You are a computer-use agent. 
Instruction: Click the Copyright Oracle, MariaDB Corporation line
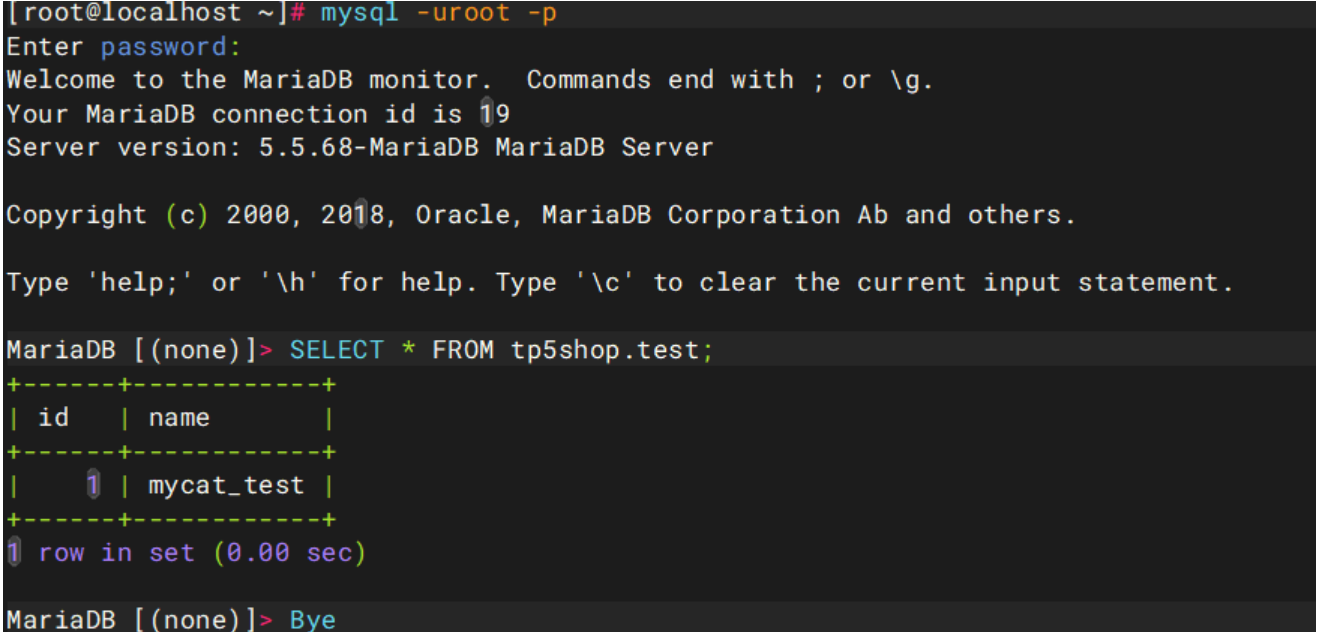[x=541, y=215]
